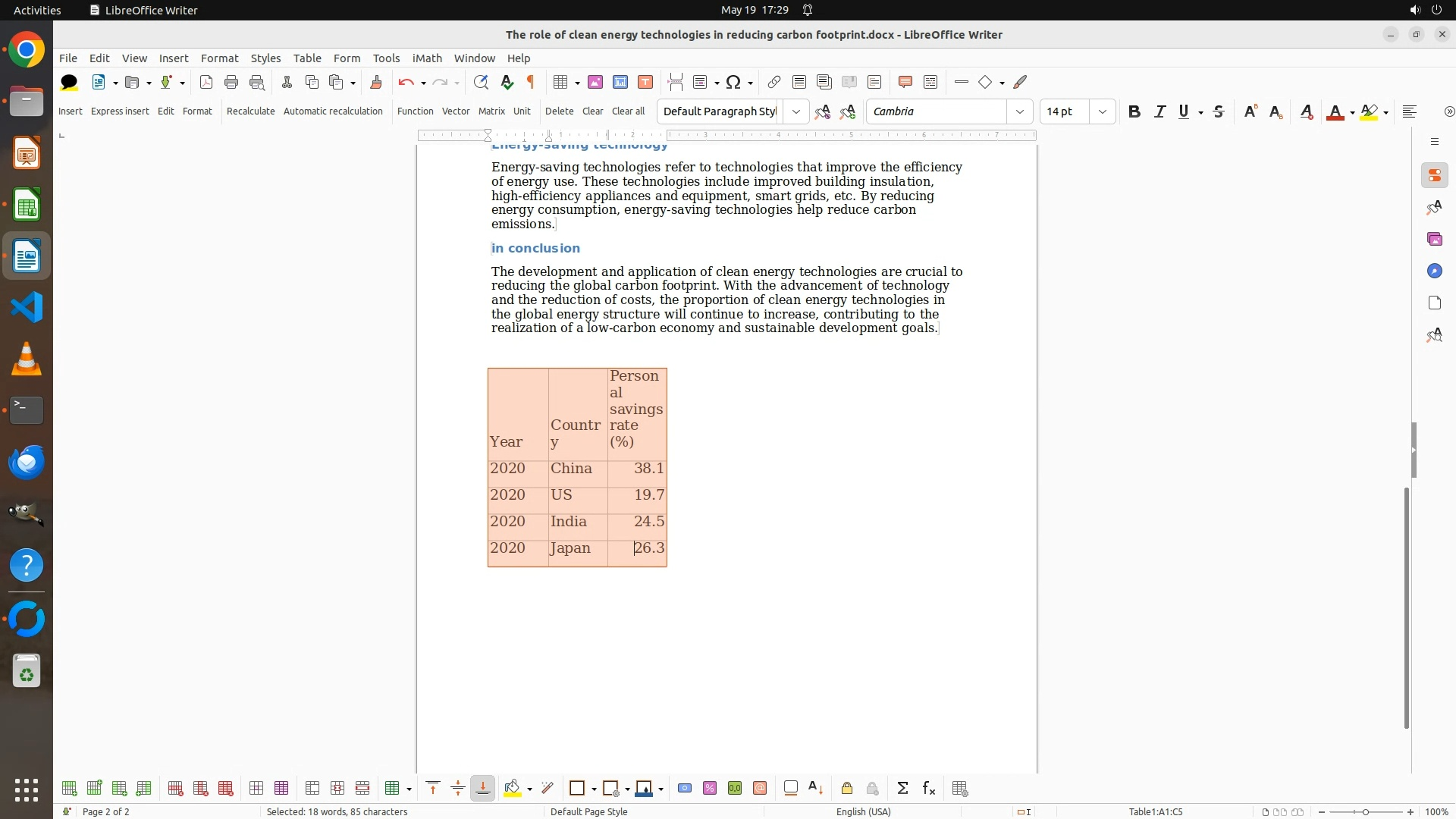This screenshot has height=819, width=1456.
Task: Open the sidebar Gallery panel icon
Action: (x=1434, y=240)
